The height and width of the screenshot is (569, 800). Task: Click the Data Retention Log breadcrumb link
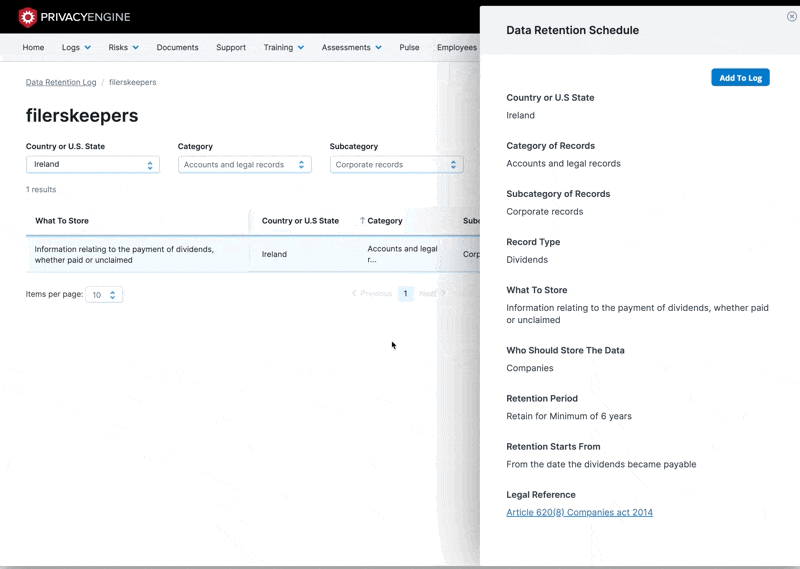(61, 82)
